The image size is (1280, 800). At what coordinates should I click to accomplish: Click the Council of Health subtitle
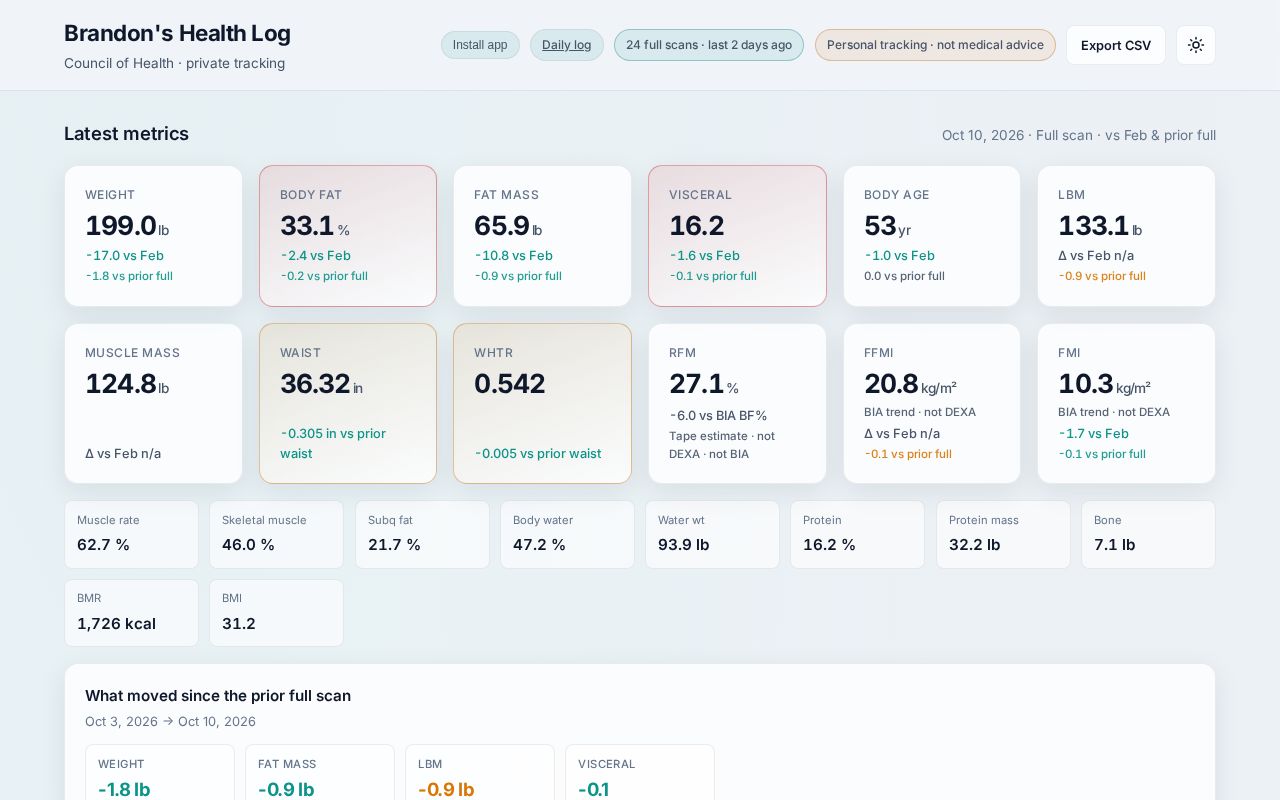[x=174, y=63]
